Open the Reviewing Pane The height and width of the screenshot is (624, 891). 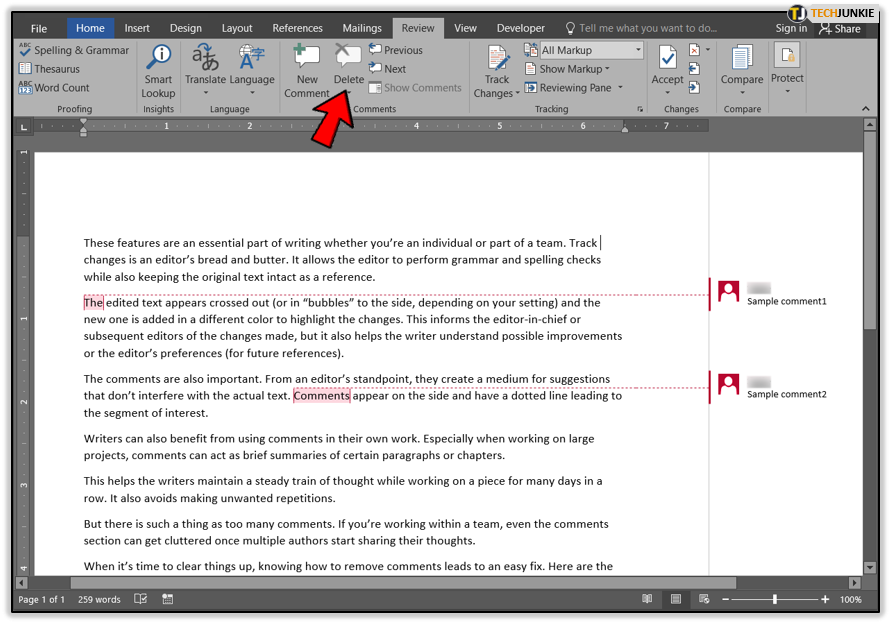(x=568, y=88)
